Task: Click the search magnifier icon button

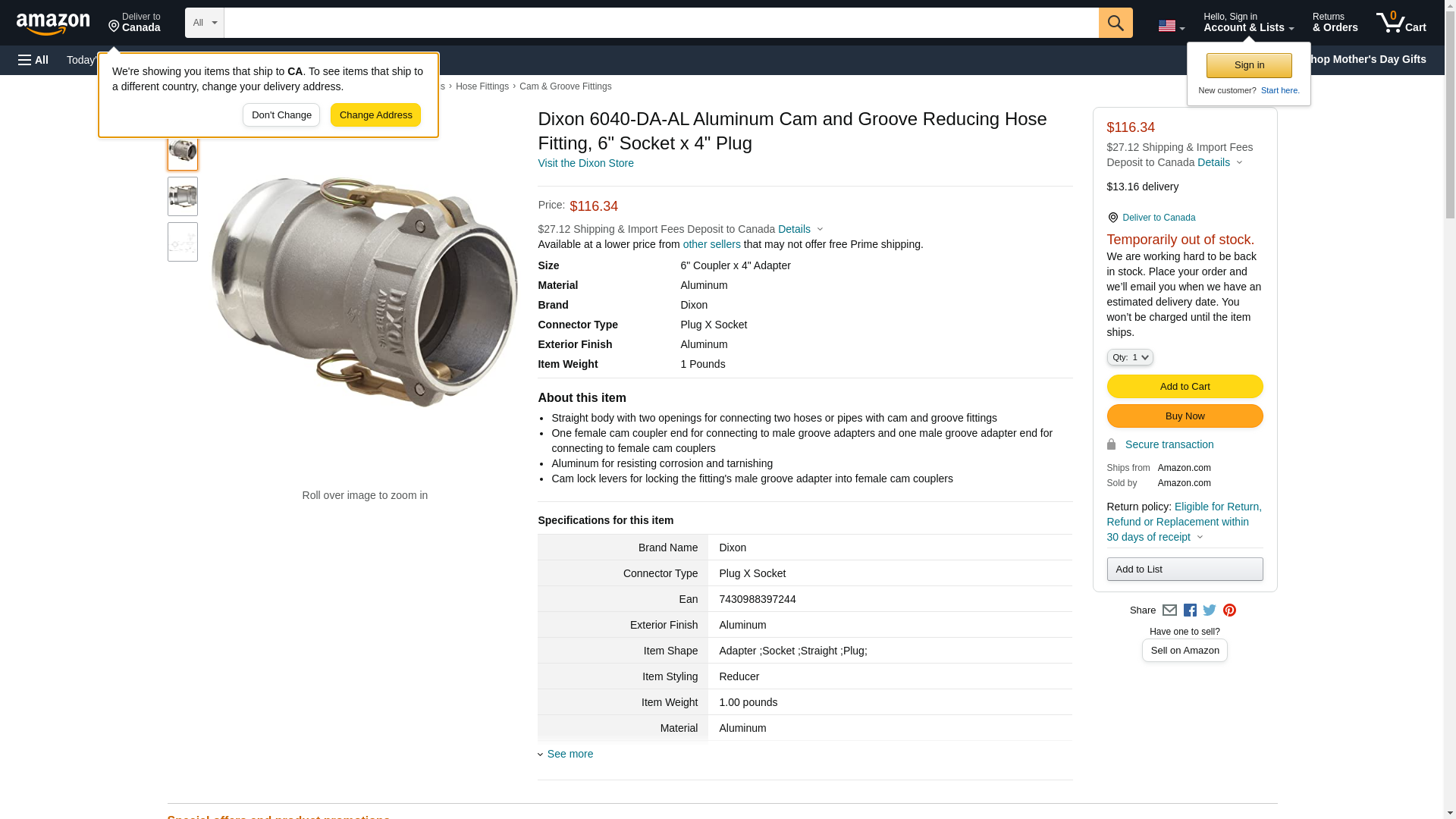Action: pos(1115,23)
